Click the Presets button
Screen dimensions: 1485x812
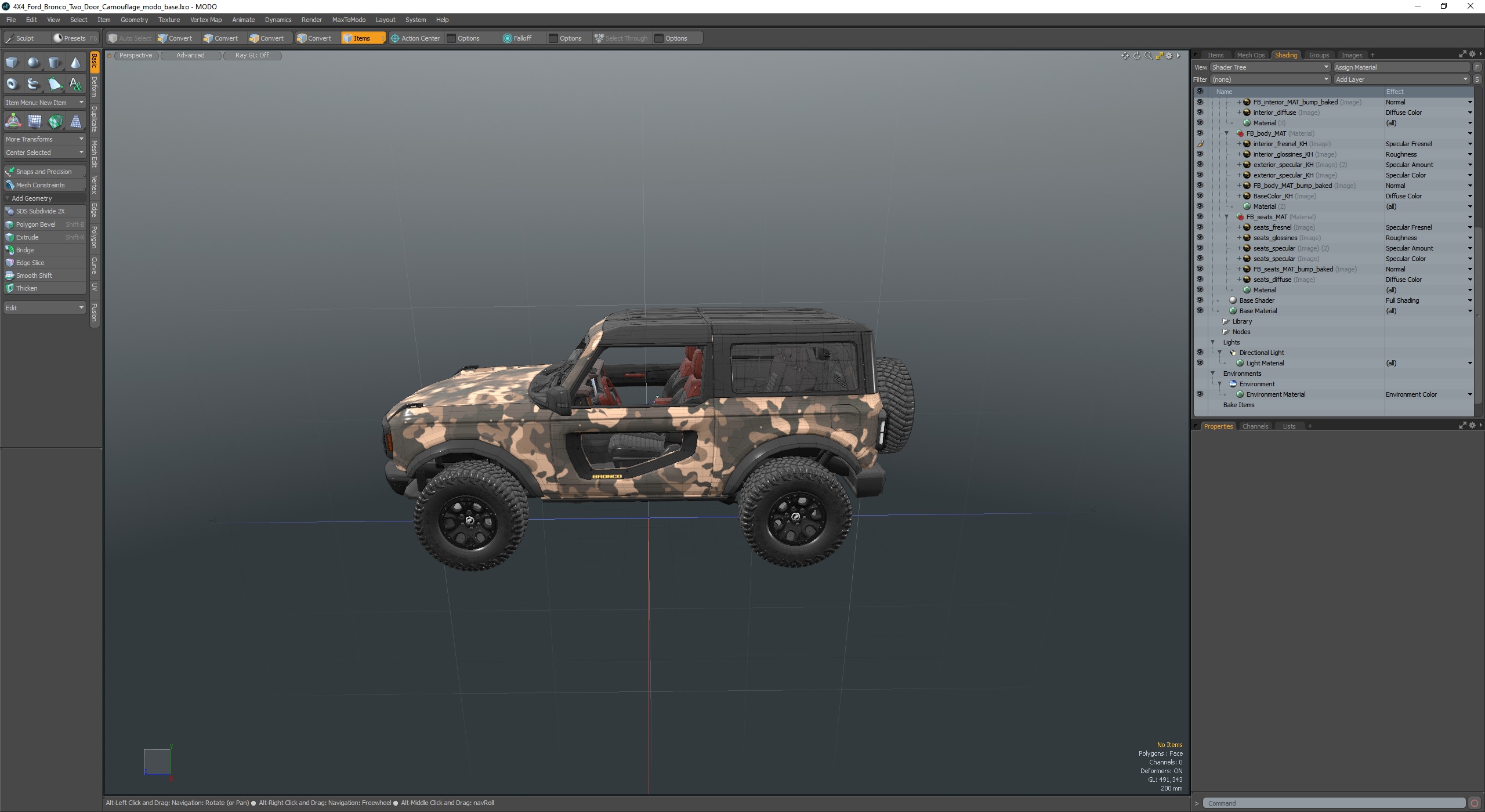(75, 38)
